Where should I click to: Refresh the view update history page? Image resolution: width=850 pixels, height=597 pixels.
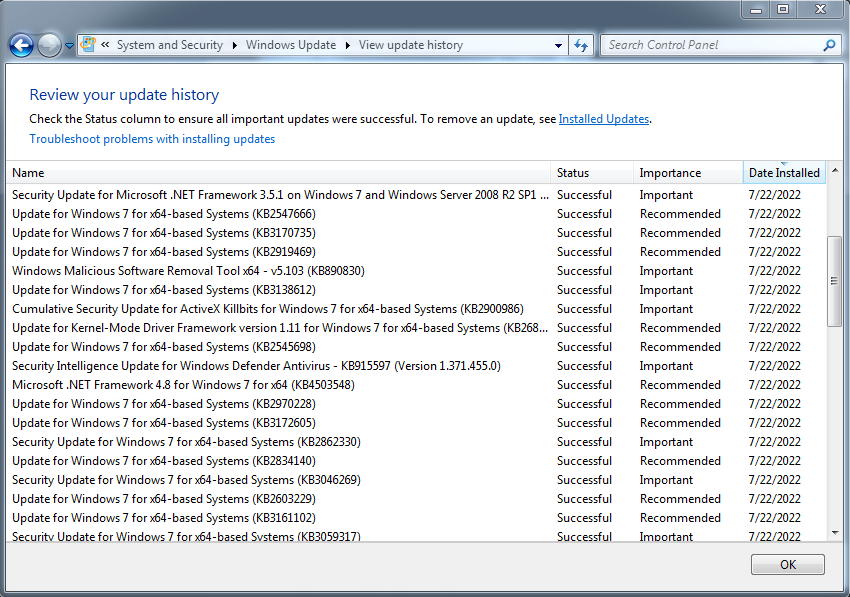click(x=581, y=46)
